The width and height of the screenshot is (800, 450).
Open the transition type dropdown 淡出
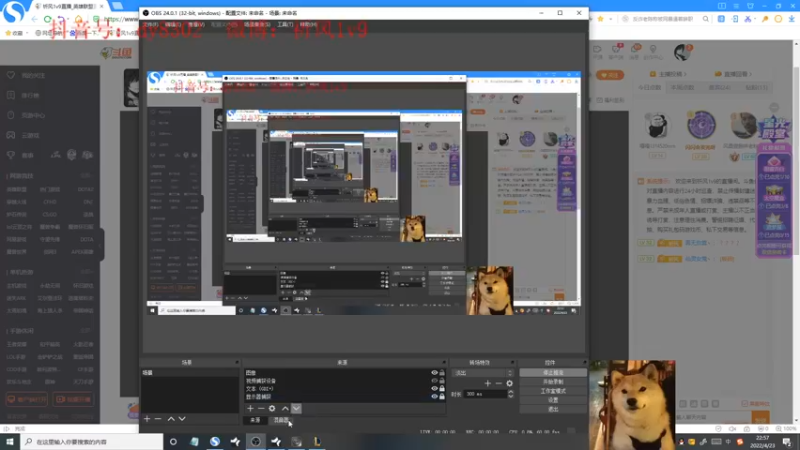coord(483,373)
